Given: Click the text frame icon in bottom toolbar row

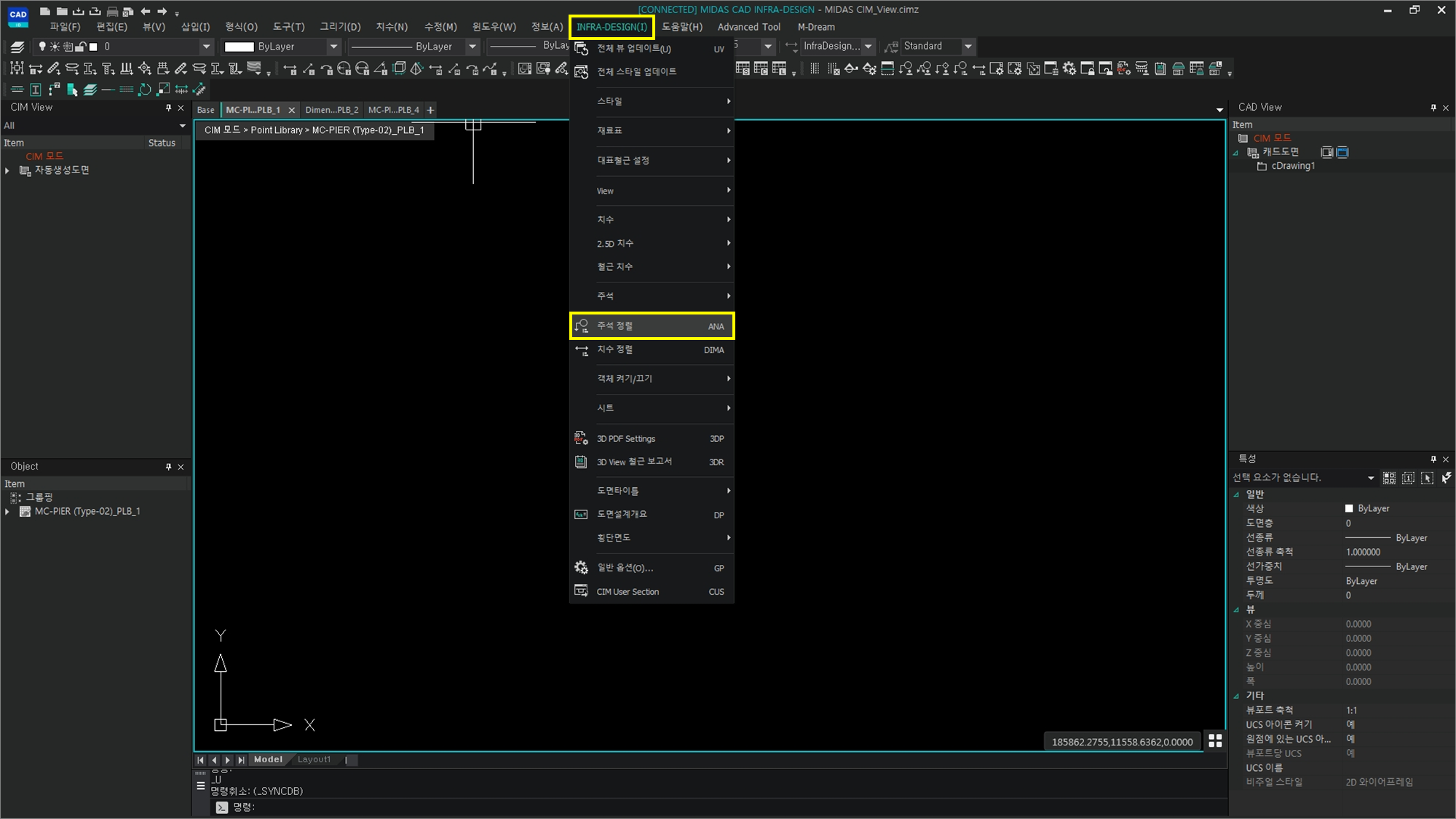Looking at the screenshot, I should pyautogui.click(x=36, y=90).
